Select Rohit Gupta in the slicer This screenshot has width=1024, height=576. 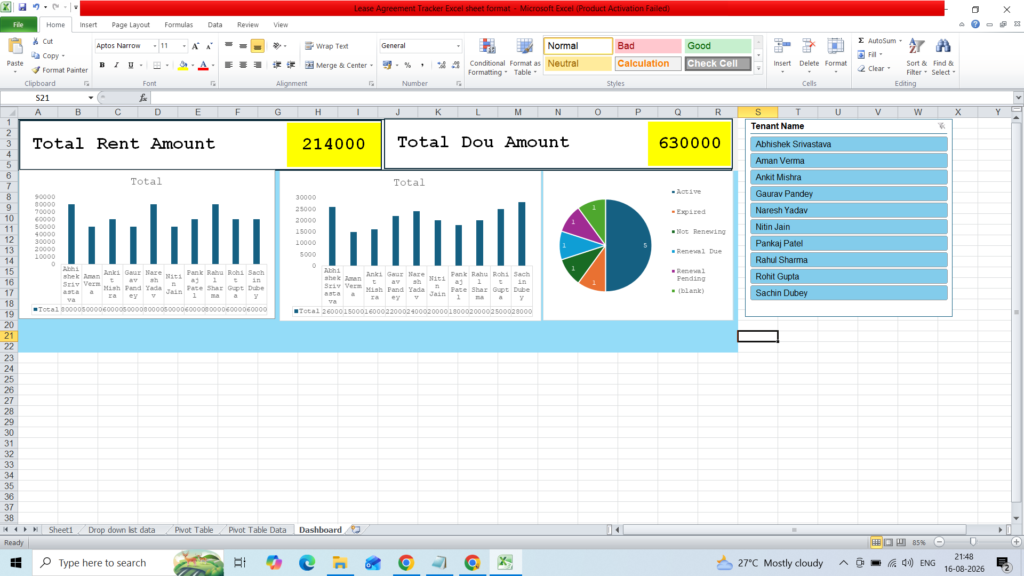coord(848,276)
